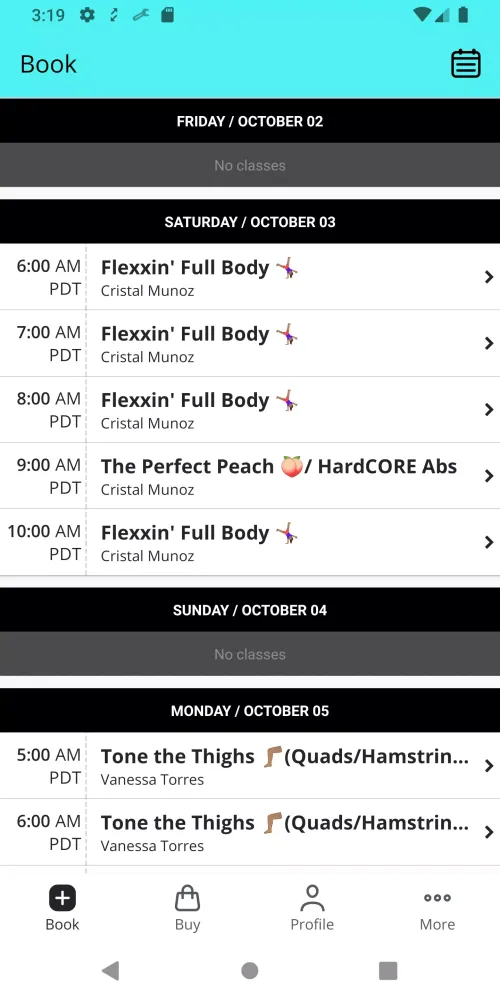Open 8:00 AM Flexxin' Full Body class

click(250, 409)
